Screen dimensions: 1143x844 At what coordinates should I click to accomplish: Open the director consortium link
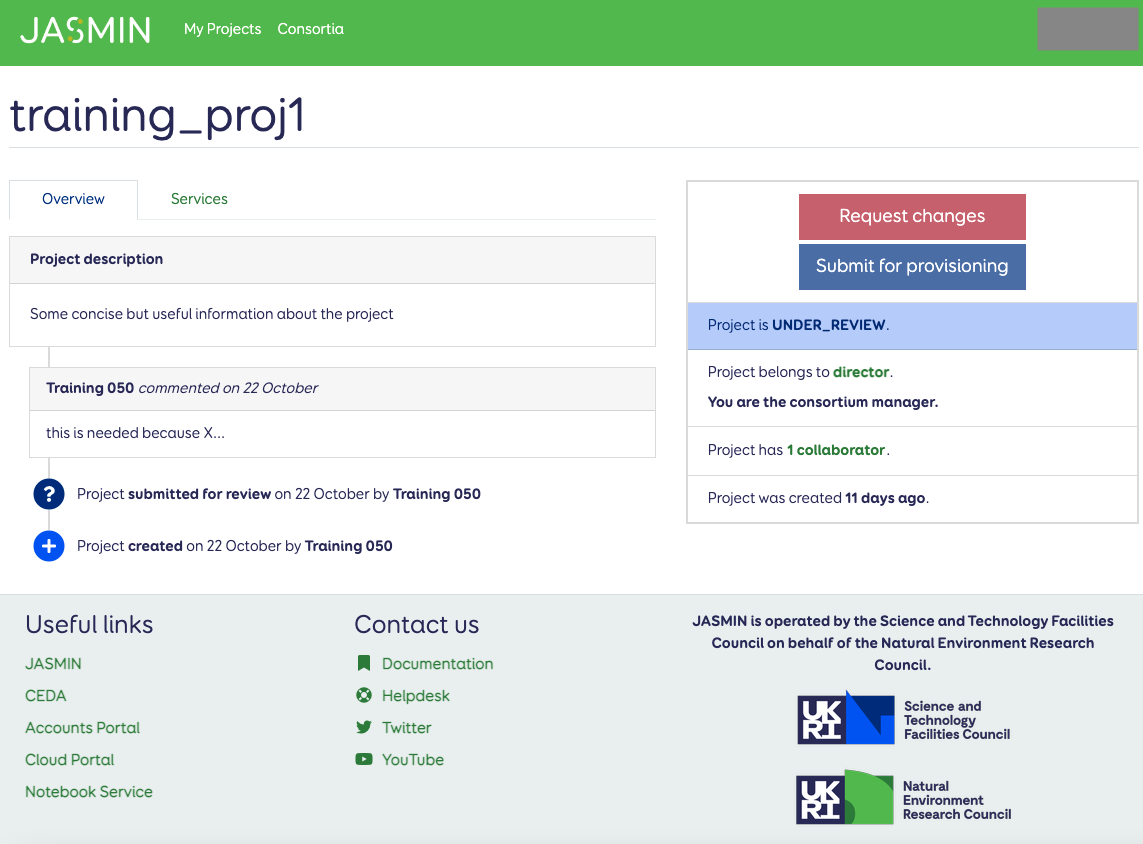pyautogui.click(x=860, y=372)
